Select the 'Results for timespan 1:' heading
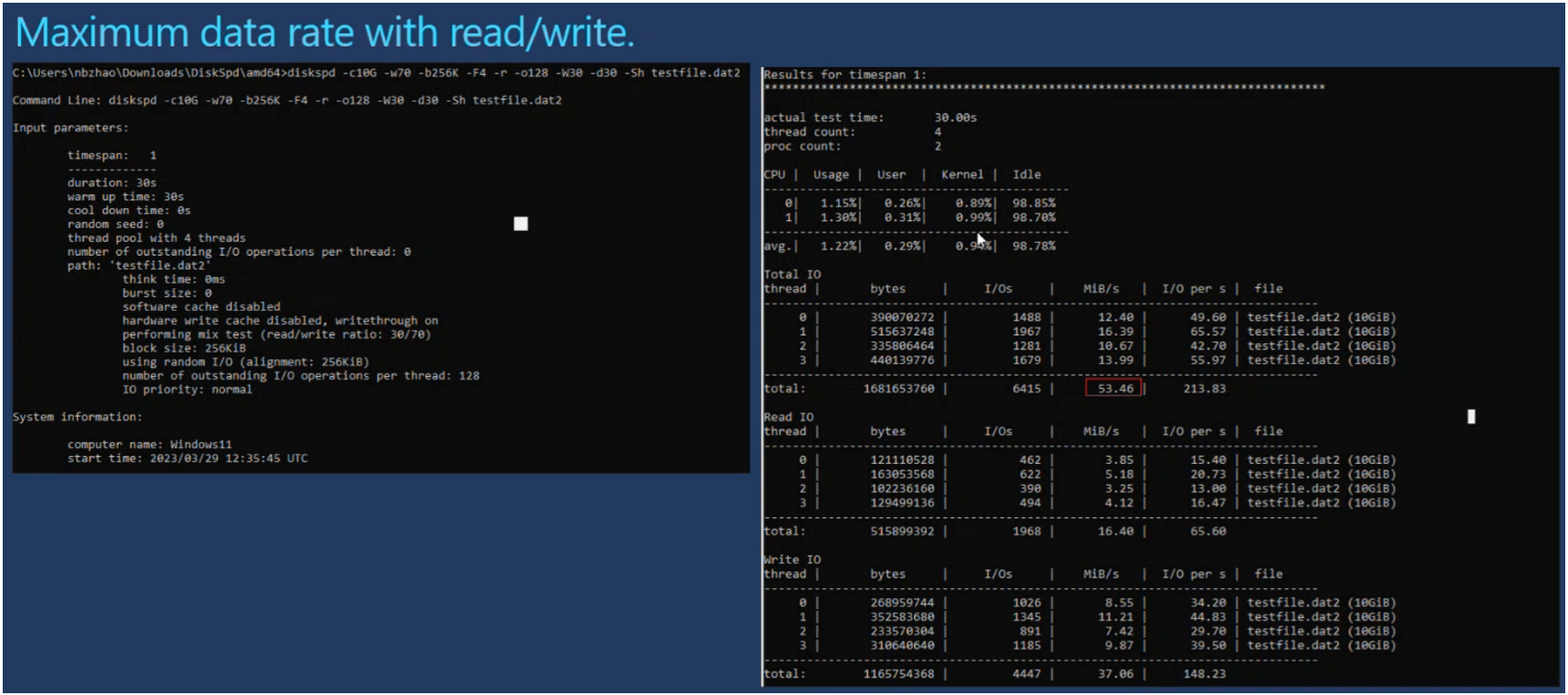This screenshot has width=1568, height=695. pos(844,74)
